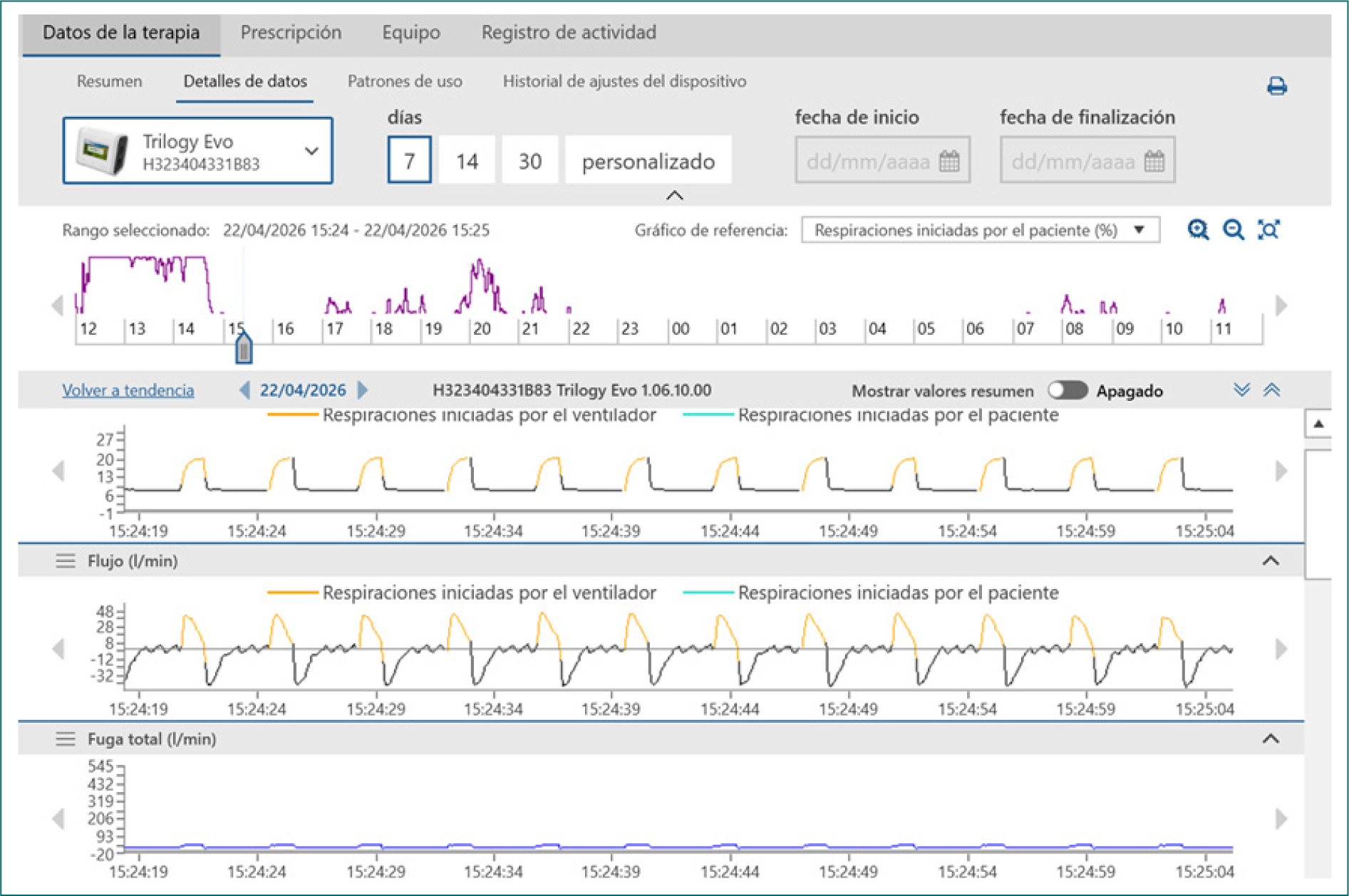This screenshot has height=896, width=1349.
Task: Go to the next day arrow beside 22/04/2026
Action: click(362, 390)
